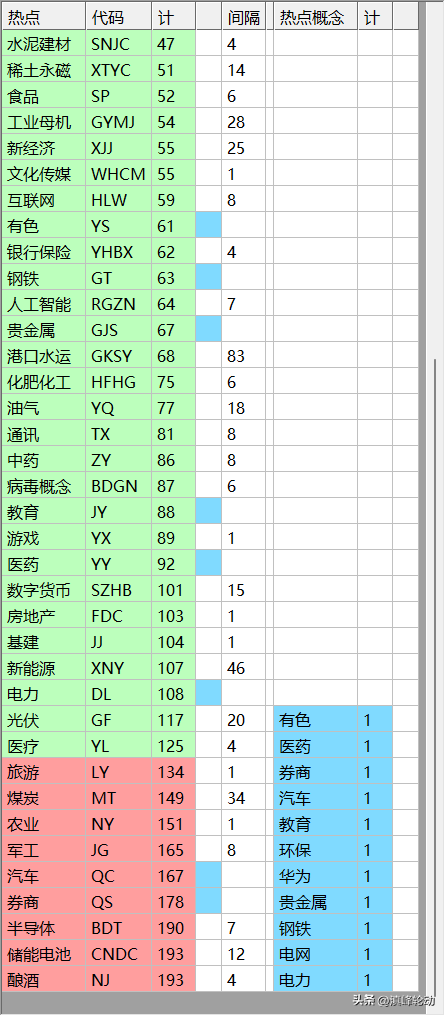This screenshot has height=1016, width=445.
Task: Select the 农业 cell
Action: click(45, 824)
